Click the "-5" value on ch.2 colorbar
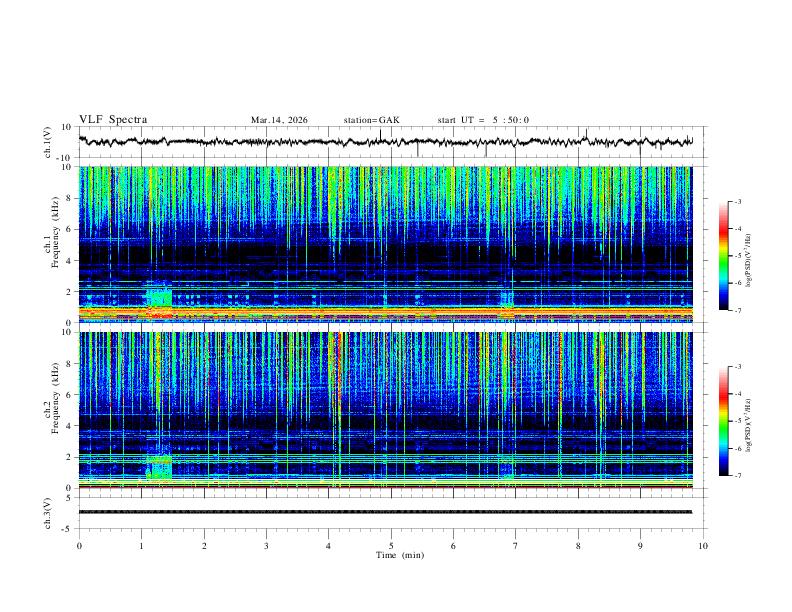 click(x=738, y=421)
